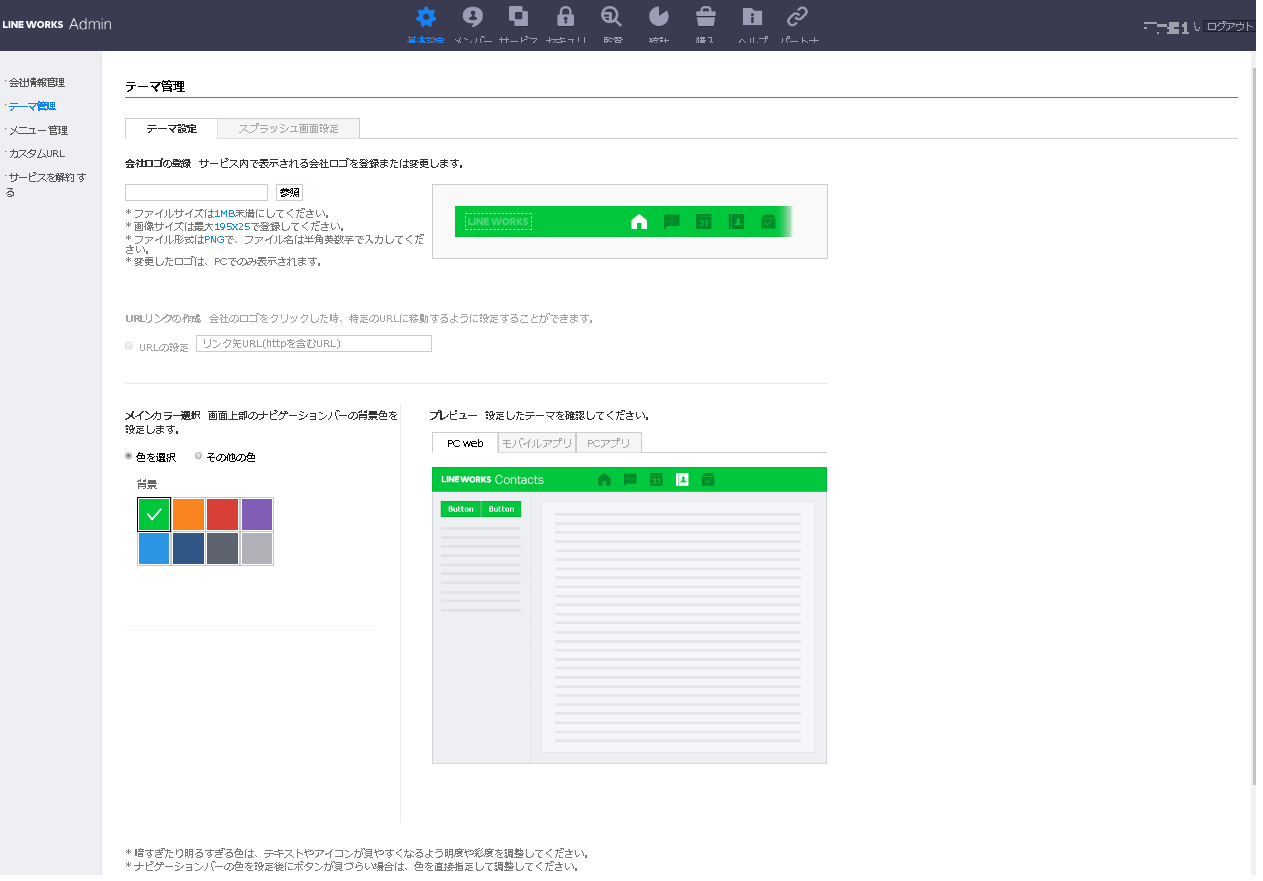Click the ログアウト button
Viewport: 1263px width, 881px height.
coord(1228,27)
